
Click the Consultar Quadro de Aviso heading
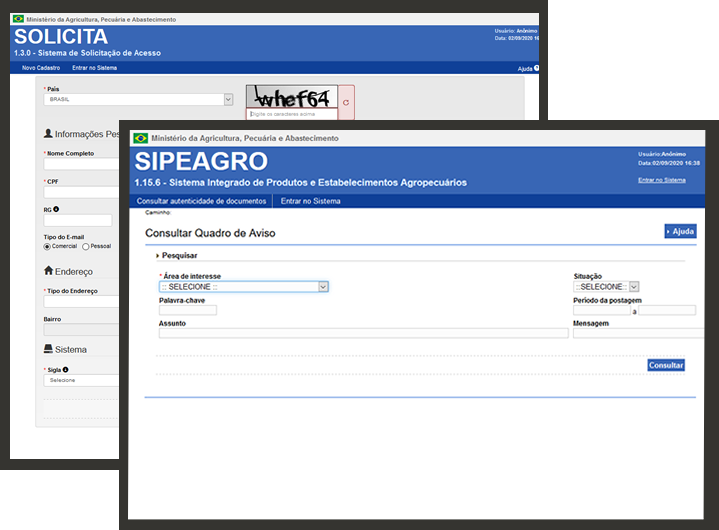210,233
